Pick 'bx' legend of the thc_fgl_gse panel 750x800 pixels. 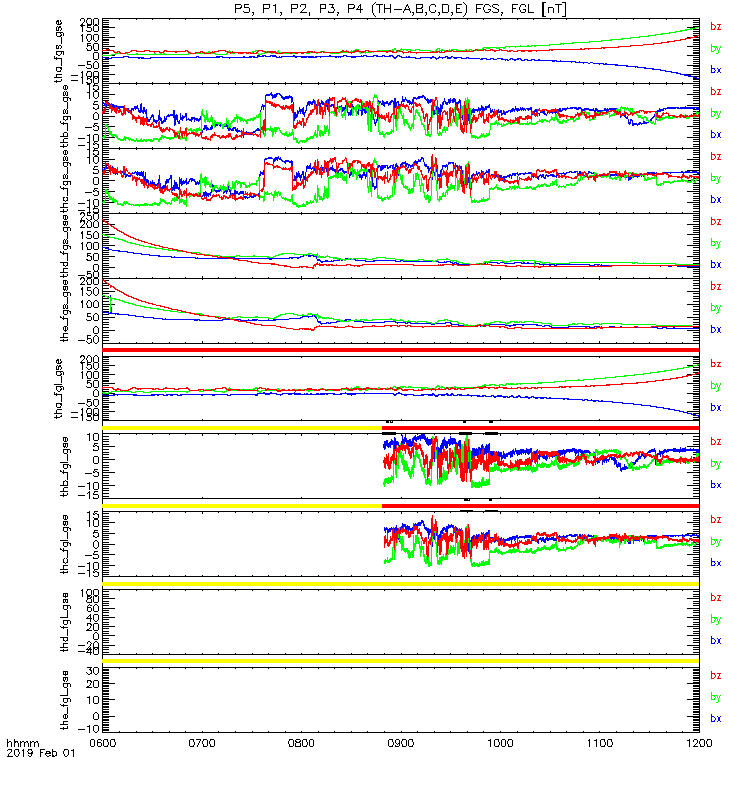(x=716, y=563)
